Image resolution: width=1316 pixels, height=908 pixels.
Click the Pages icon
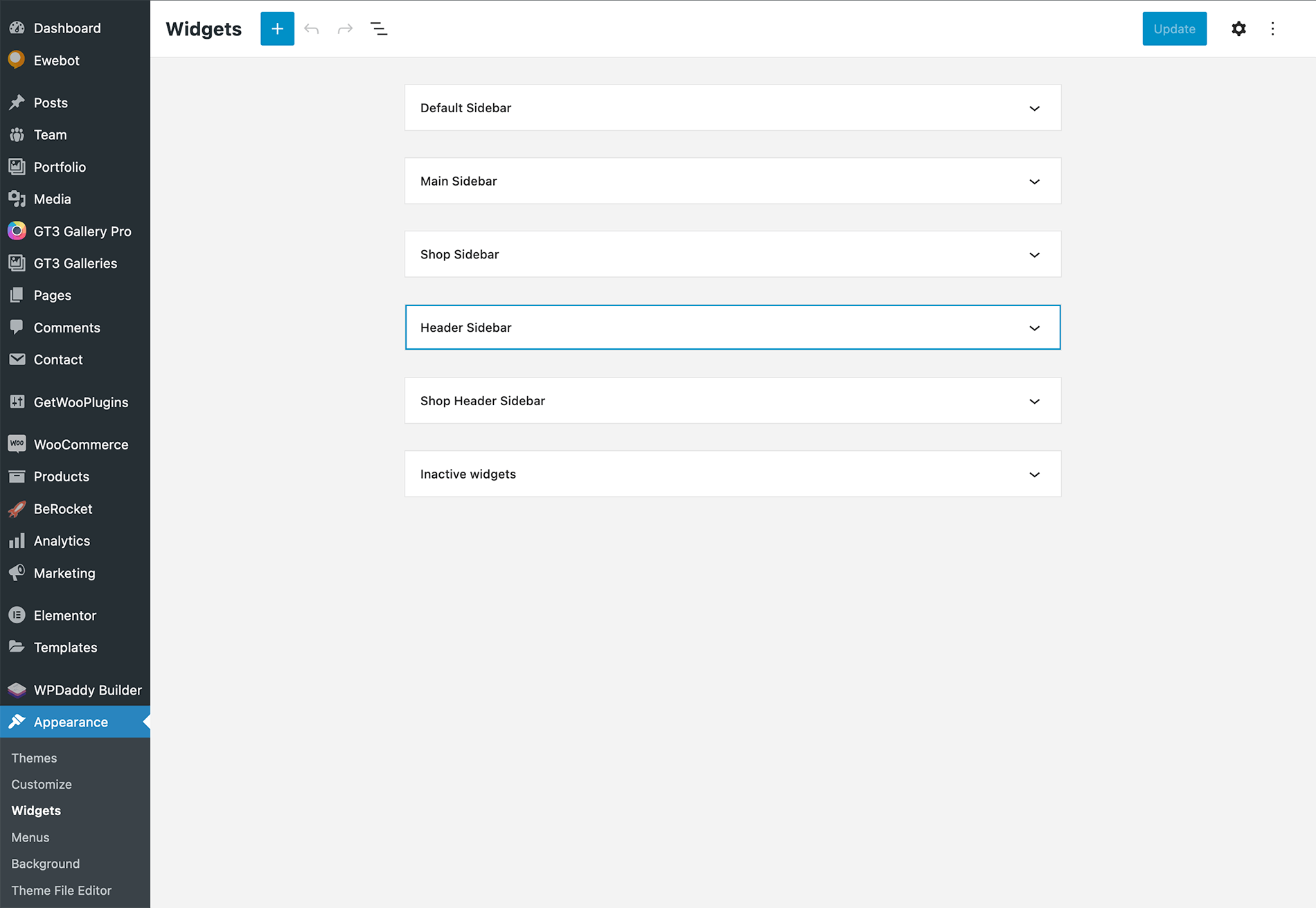point(17,295)
